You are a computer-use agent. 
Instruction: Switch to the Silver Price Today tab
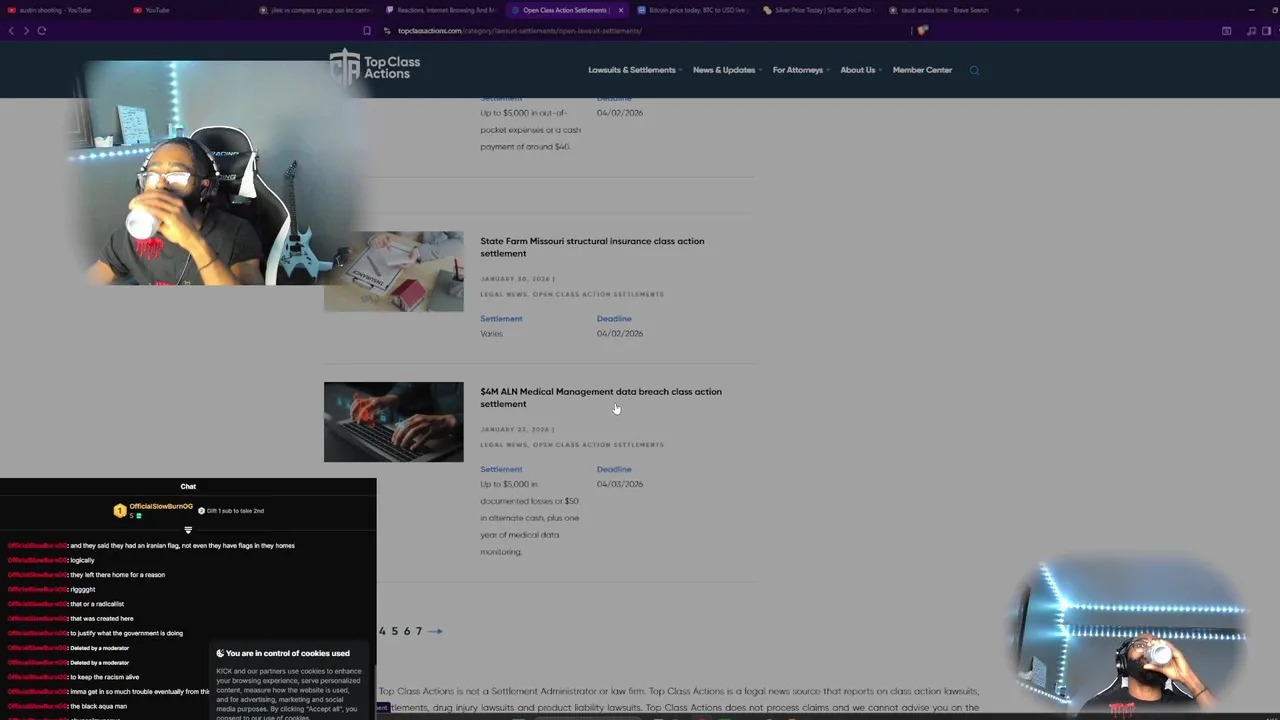click(x=818, y=10)
